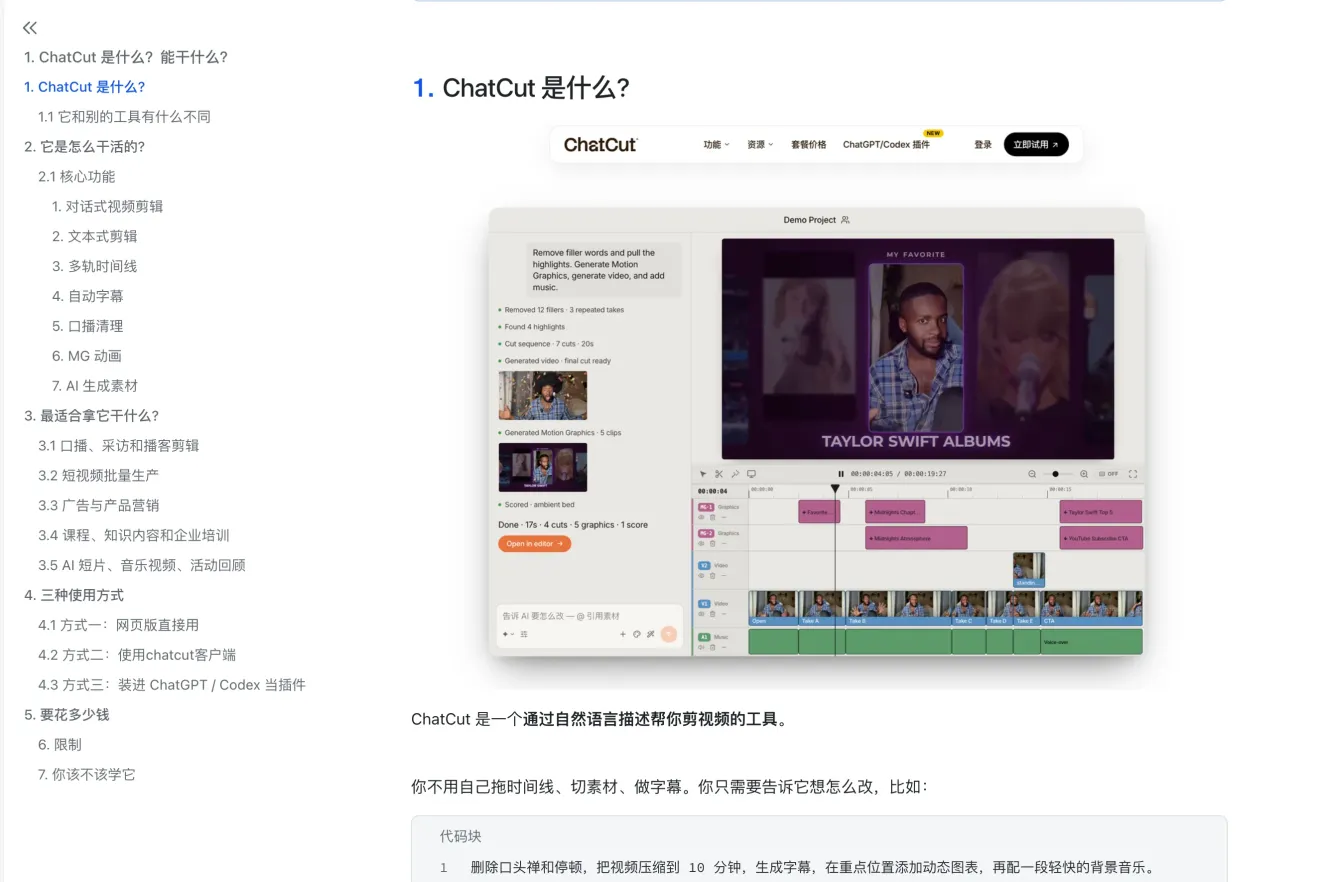Click the orange Open in editor button
Viewport: 1320px width, 882px height.
(x=535, y=544)
